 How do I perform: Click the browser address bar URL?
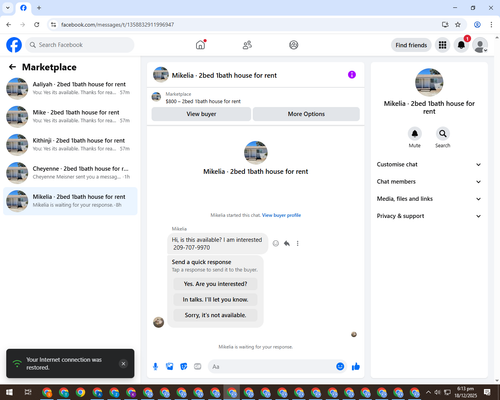coord(117,25)
